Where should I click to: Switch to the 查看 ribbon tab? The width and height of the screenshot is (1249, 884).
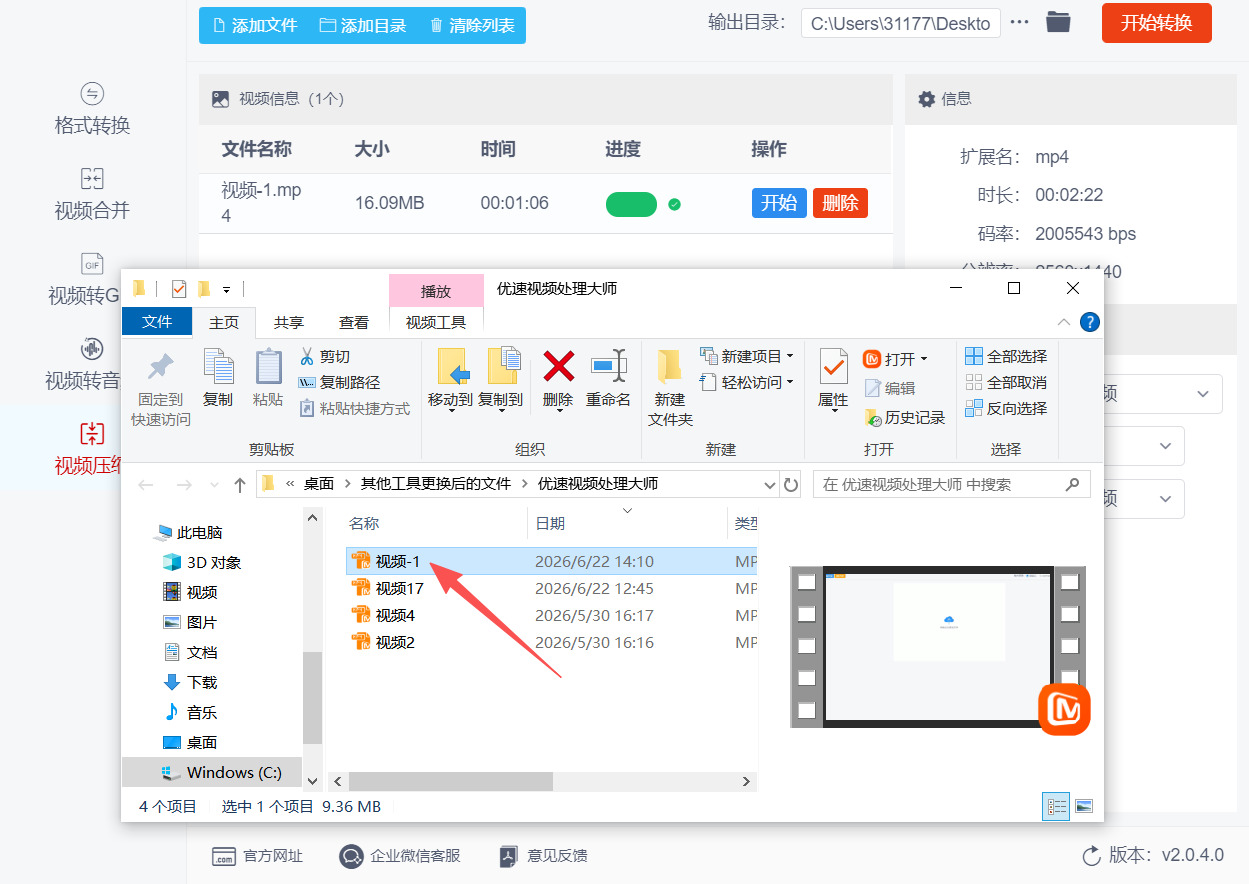point(354,322)
